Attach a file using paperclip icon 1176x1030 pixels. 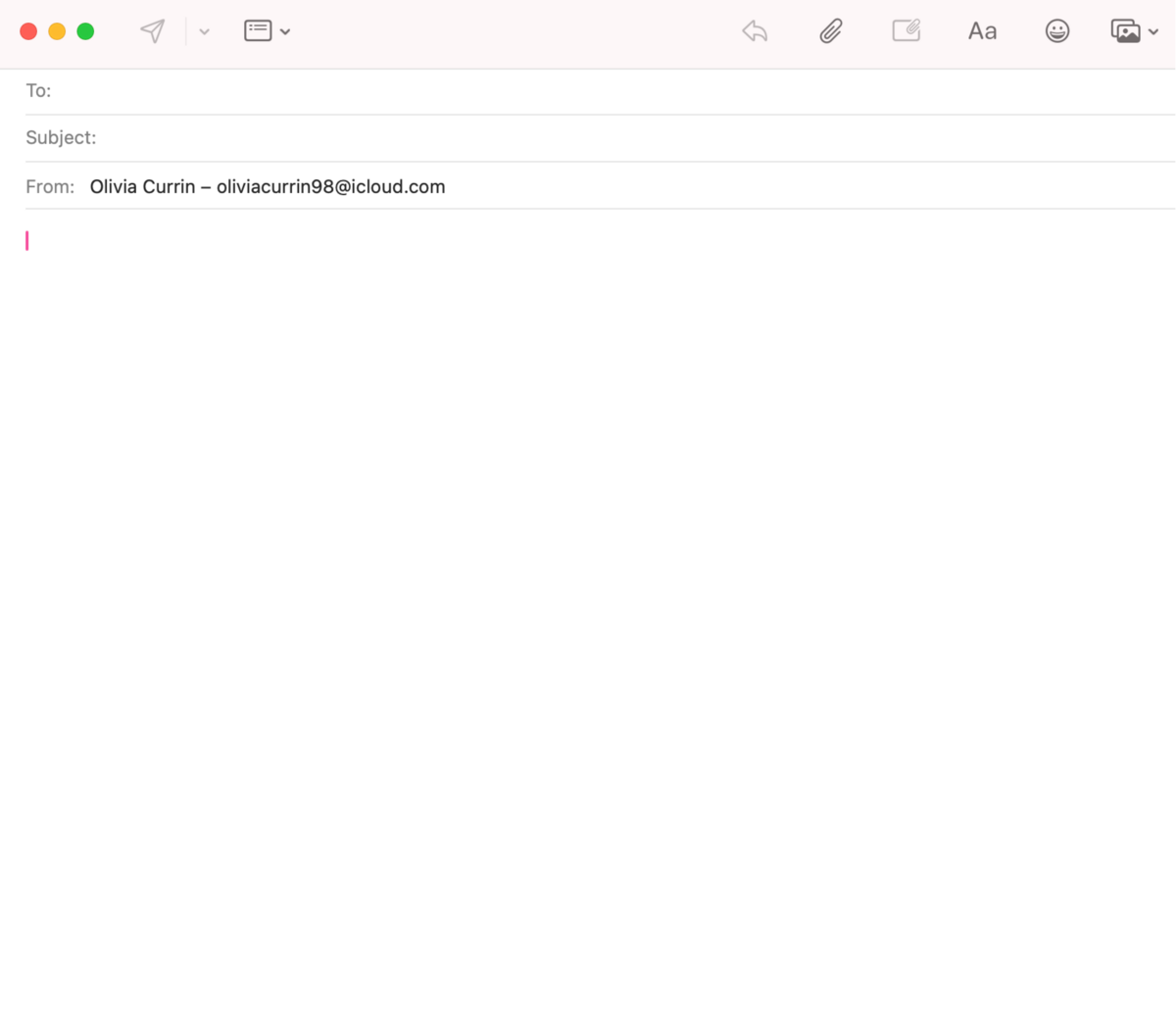pyautogui.click(x=831, y=31)
